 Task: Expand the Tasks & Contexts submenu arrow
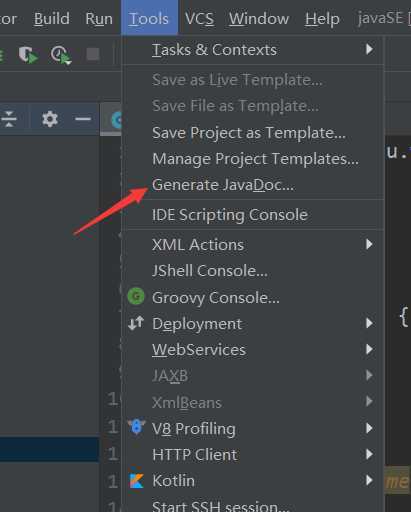click(369, 49)
